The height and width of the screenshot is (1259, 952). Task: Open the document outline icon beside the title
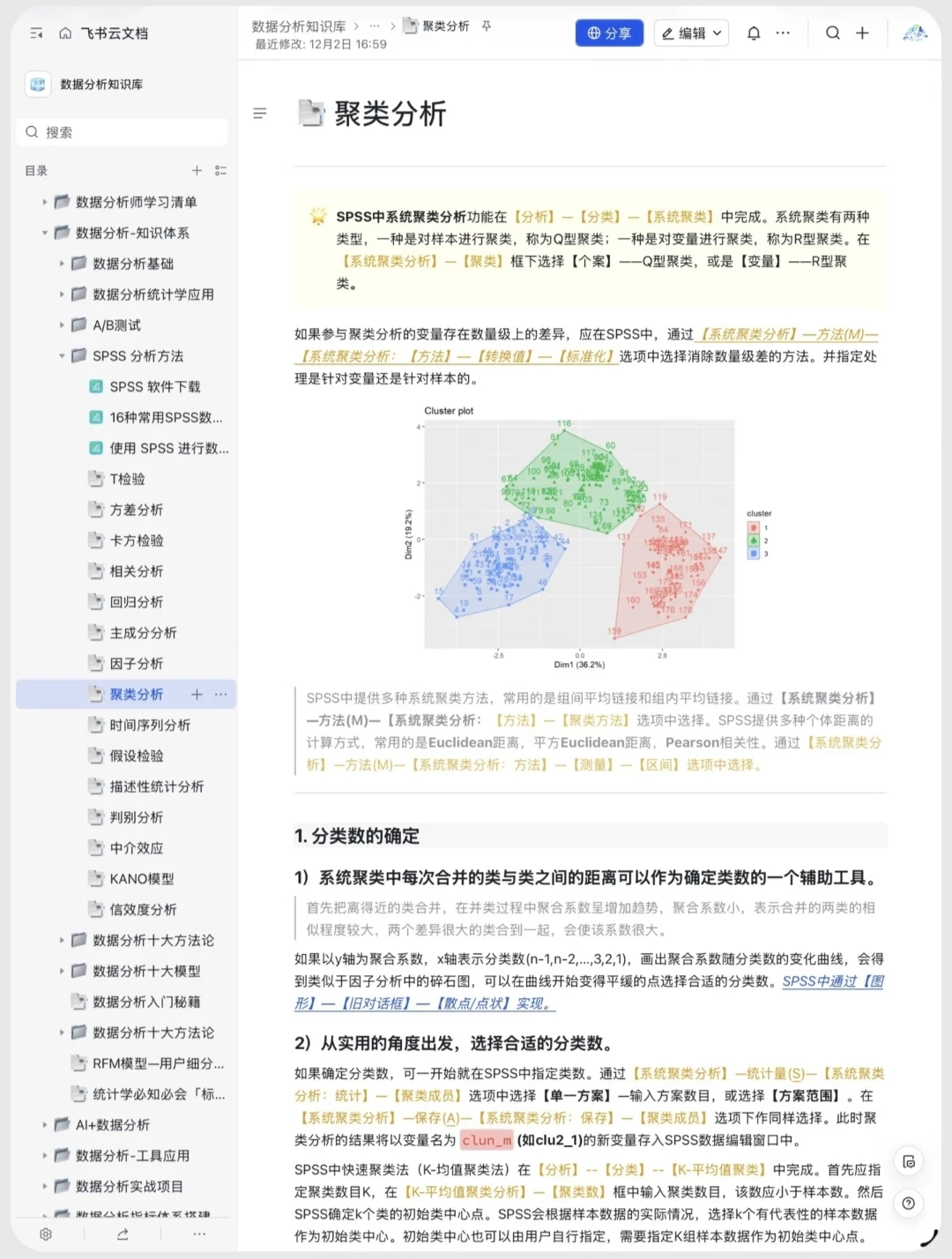coord(259,113)
